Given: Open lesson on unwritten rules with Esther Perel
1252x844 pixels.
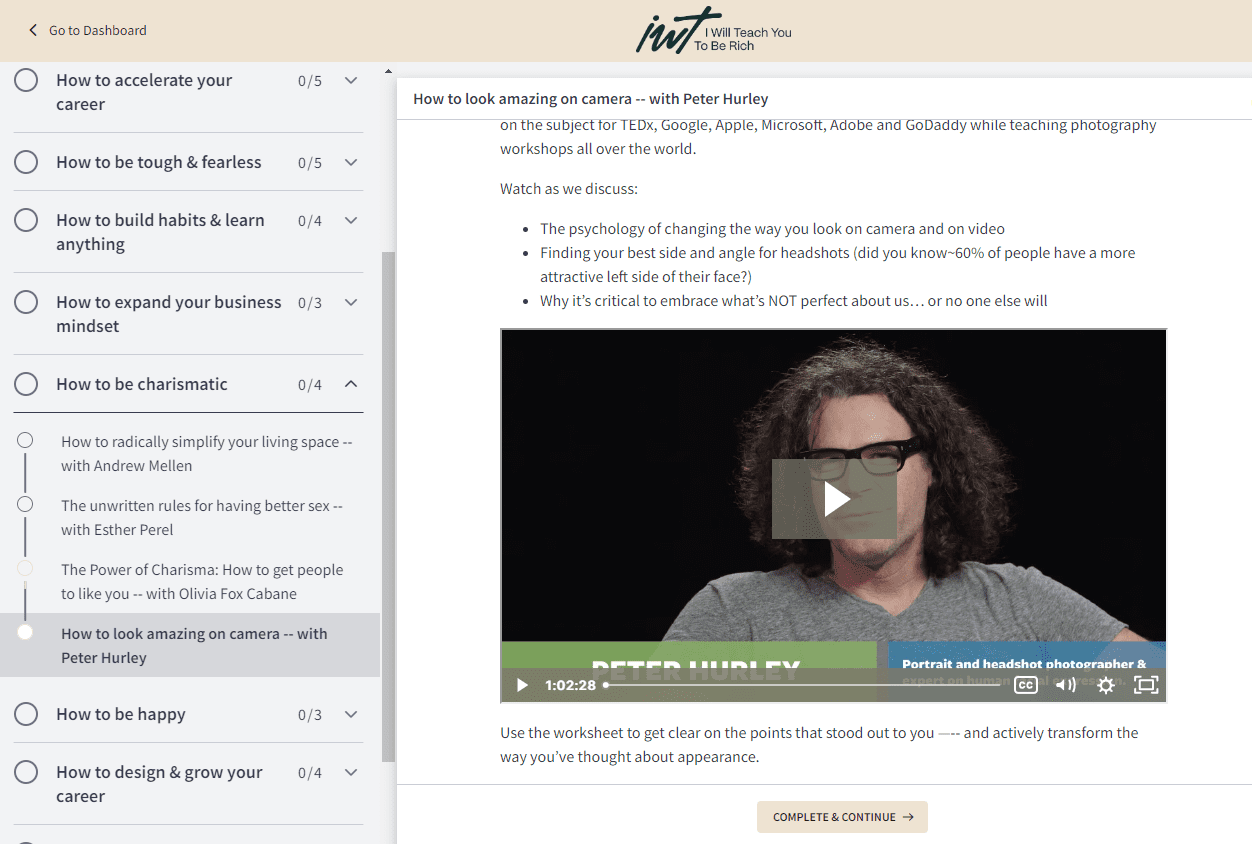Looking at the screenshot, I should click(x=201, y=518).
